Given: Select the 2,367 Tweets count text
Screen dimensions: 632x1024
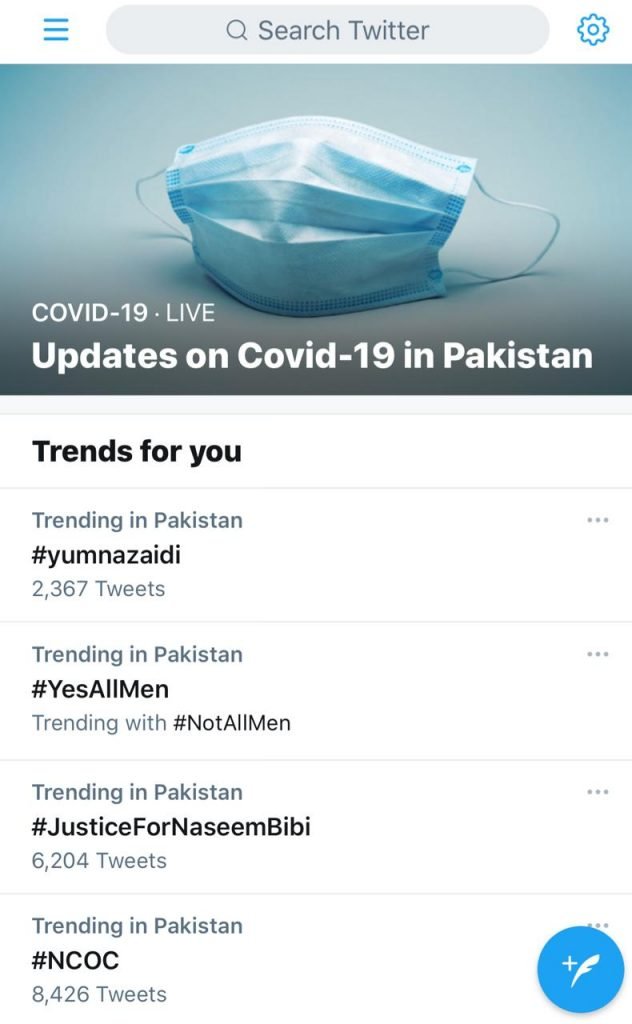Looking at the screenshot, I should tap(98, 588).
